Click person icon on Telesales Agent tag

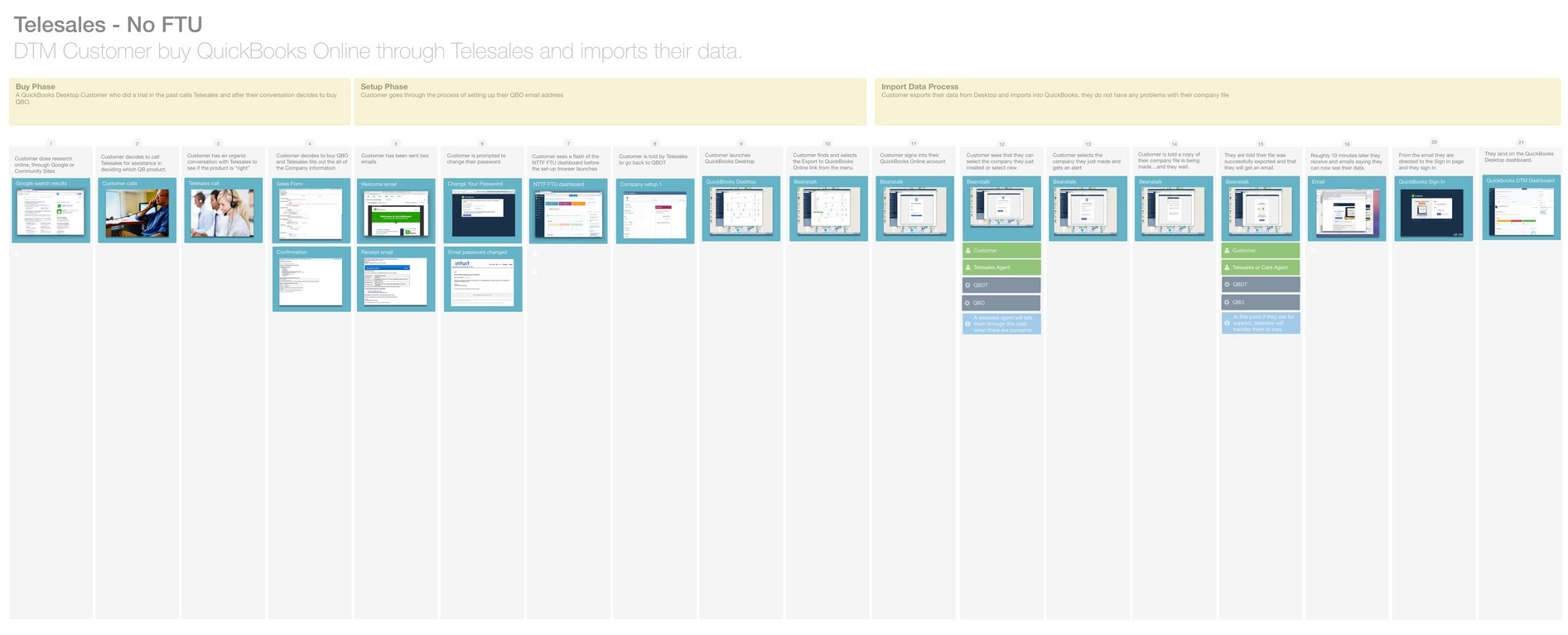pyautogui.click(x=968, y=267)
